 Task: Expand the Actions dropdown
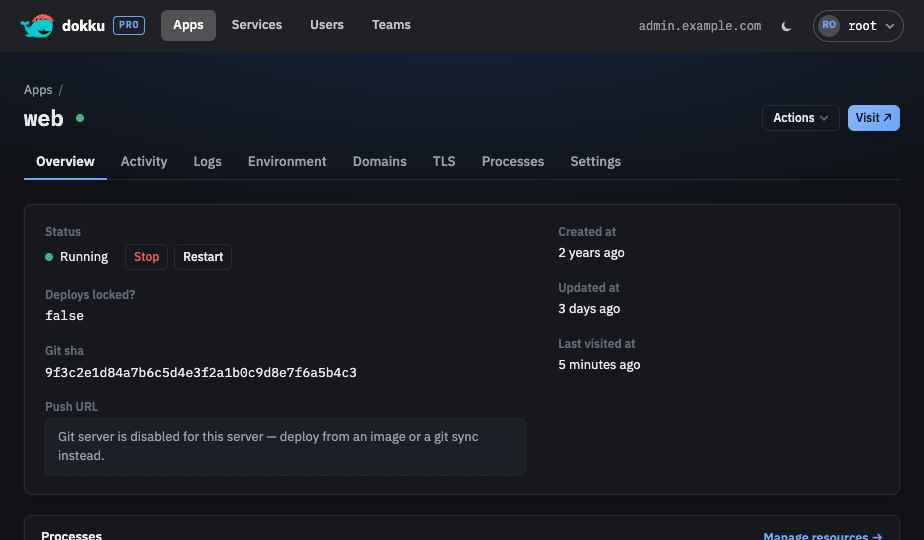pyautogui.click(x=800, y=118)
